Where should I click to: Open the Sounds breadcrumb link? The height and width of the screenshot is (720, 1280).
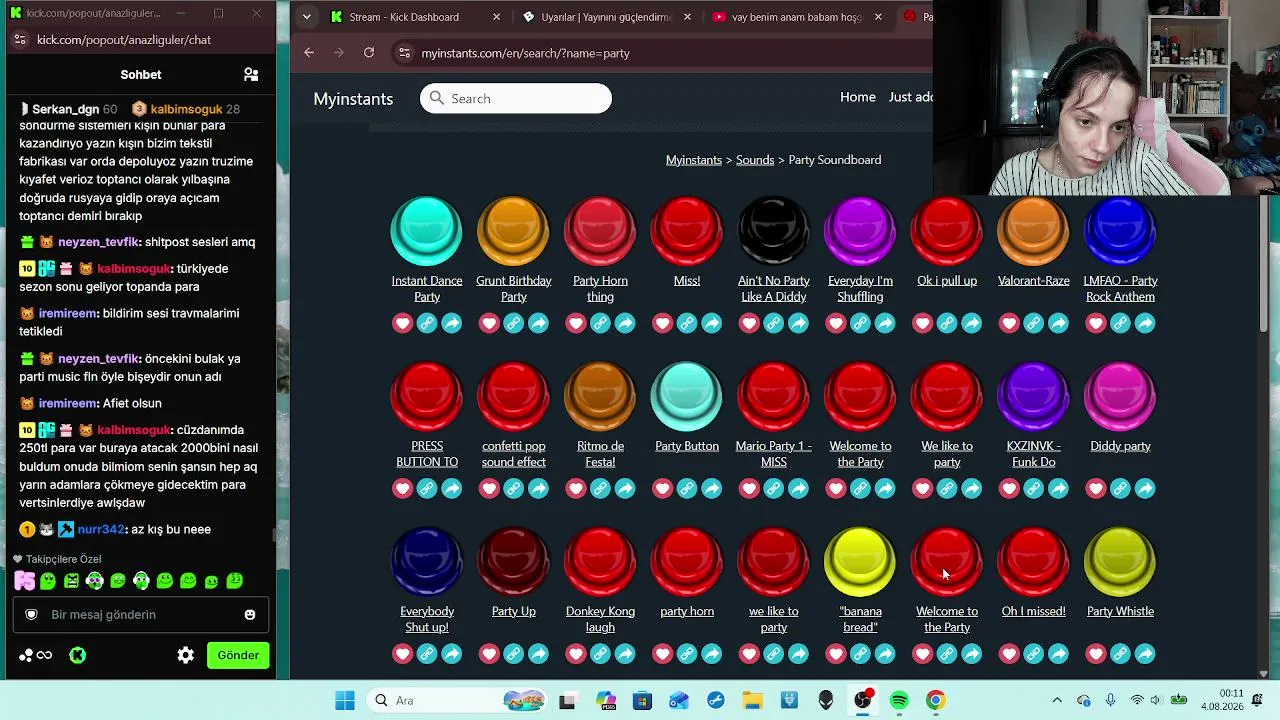755,160
